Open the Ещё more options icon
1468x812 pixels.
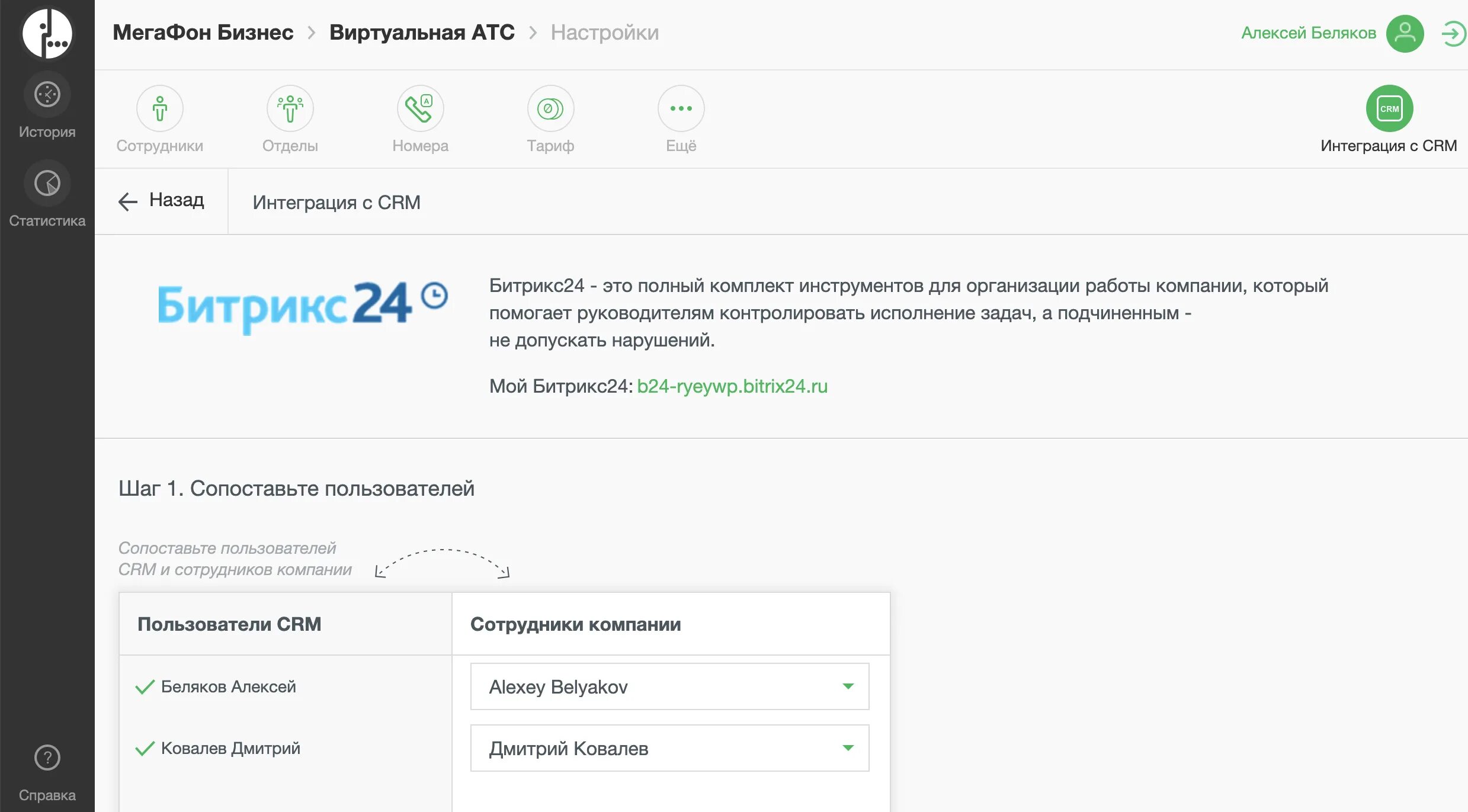681,108
